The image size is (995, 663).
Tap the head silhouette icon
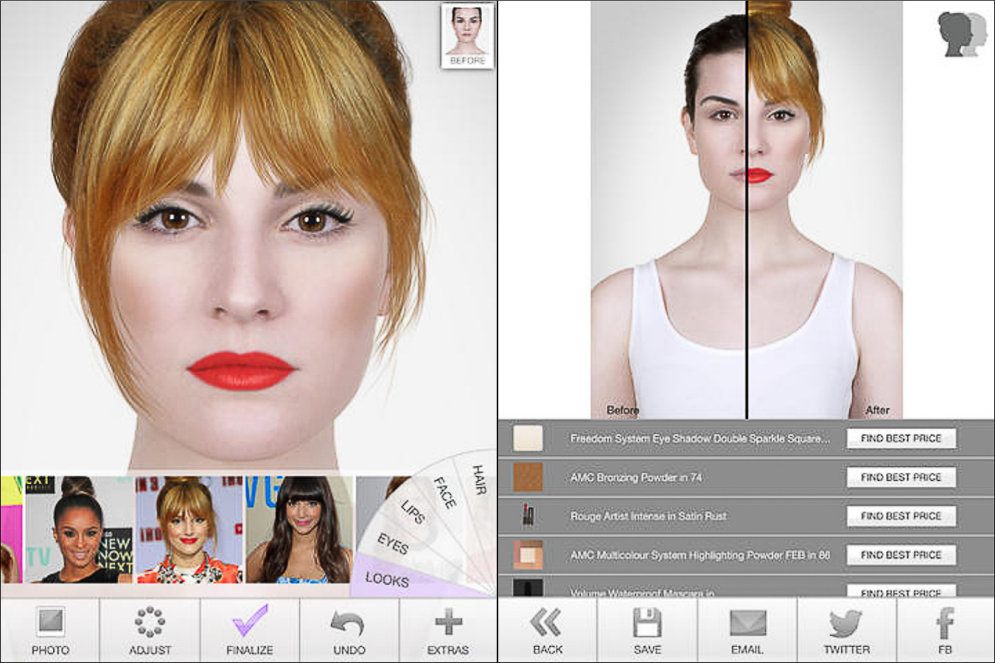click(x=963, y=34)
